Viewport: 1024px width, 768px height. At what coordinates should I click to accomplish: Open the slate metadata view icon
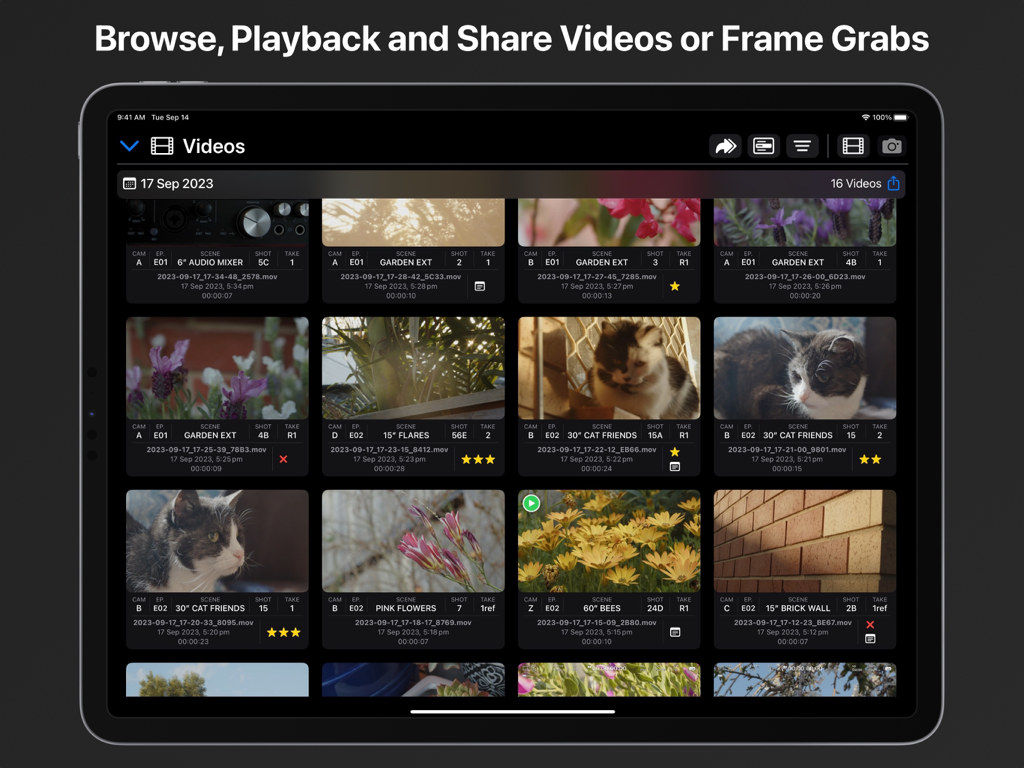click(x=764, y=146)
